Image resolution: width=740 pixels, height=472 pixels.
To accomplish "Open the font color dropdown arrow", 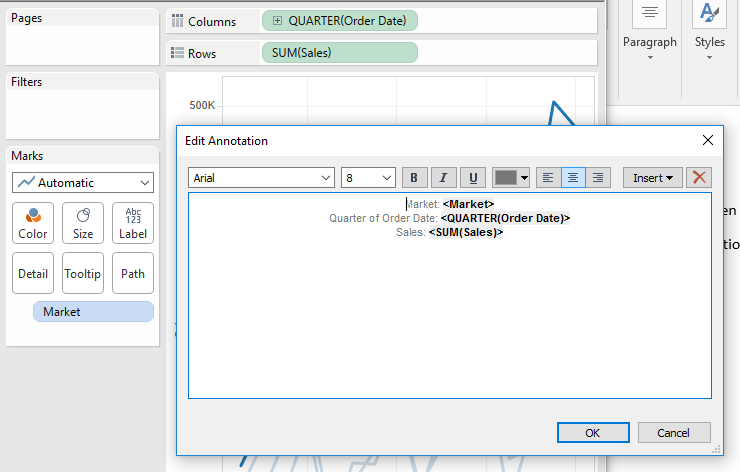I will pyautogui.click(x=524, y=178).
